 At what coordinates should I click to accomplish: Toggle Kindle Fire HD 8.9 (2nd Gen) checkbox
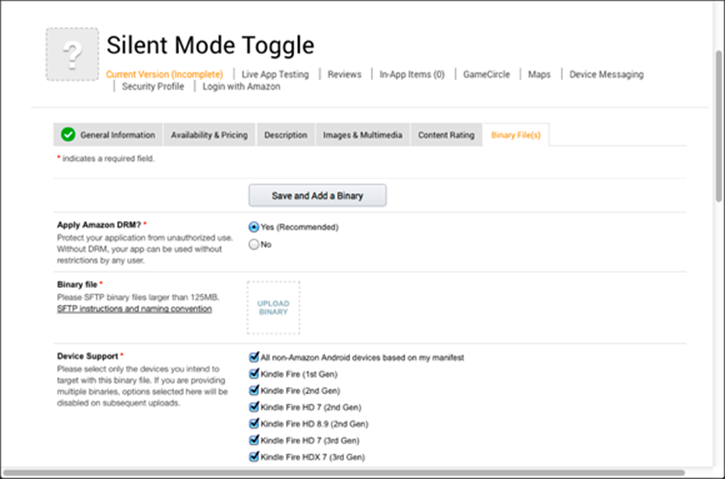tap(253, 424)
